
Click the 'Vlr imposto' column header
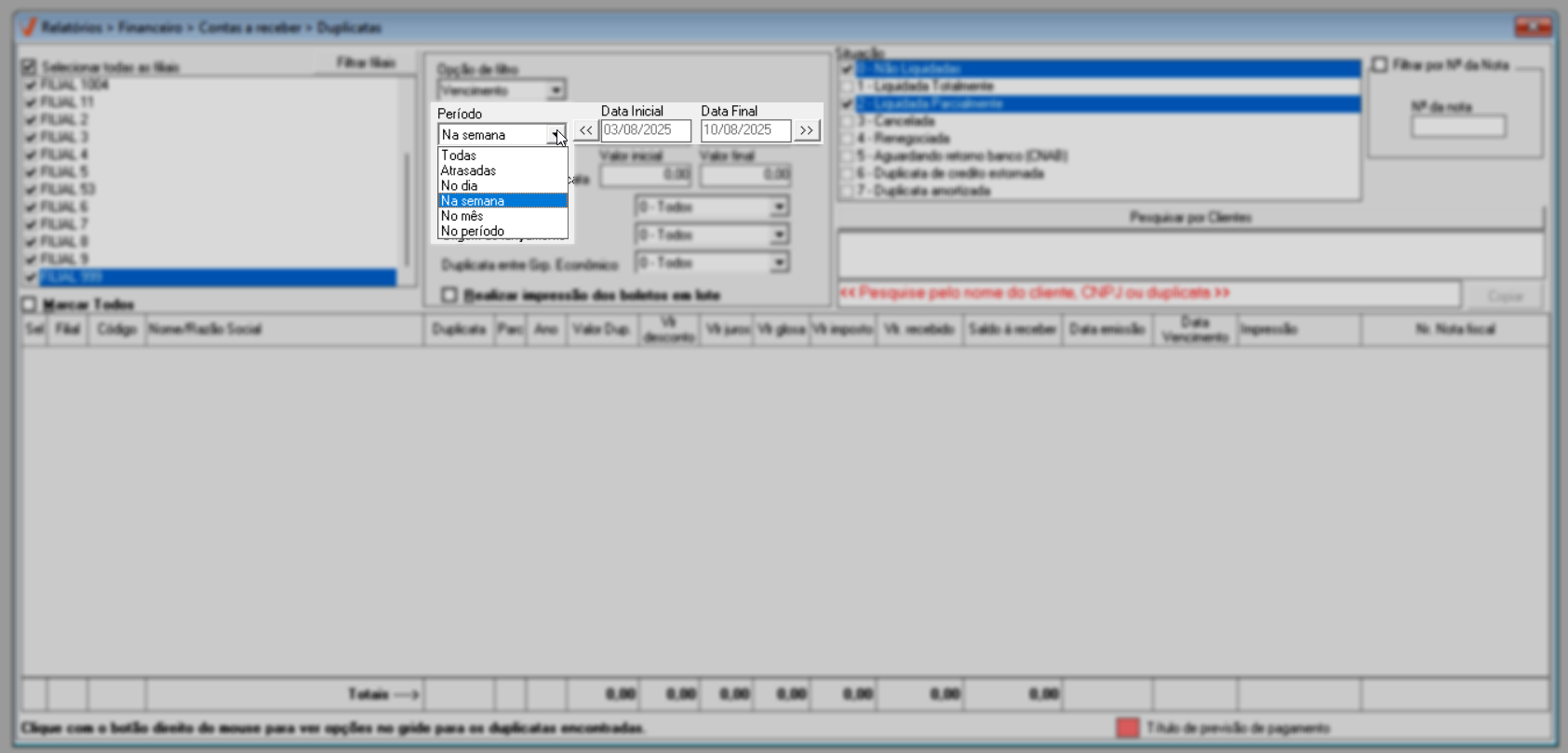tap(842, 329)
